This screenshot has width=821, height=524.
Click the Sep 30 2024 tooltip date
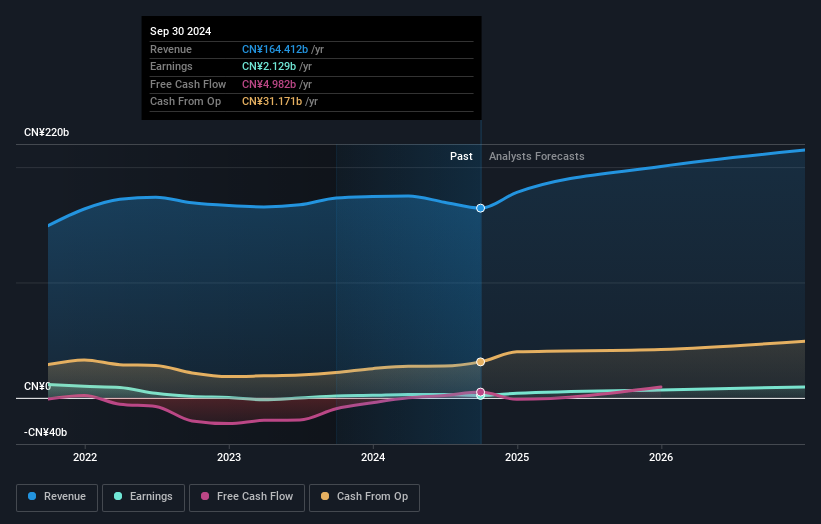(181, 31)
